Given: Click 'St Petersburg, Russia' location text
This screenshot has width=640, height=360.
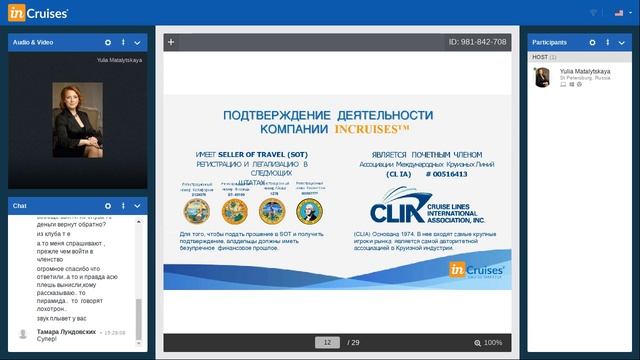Looking at the screenshot, I should [585, 78].
